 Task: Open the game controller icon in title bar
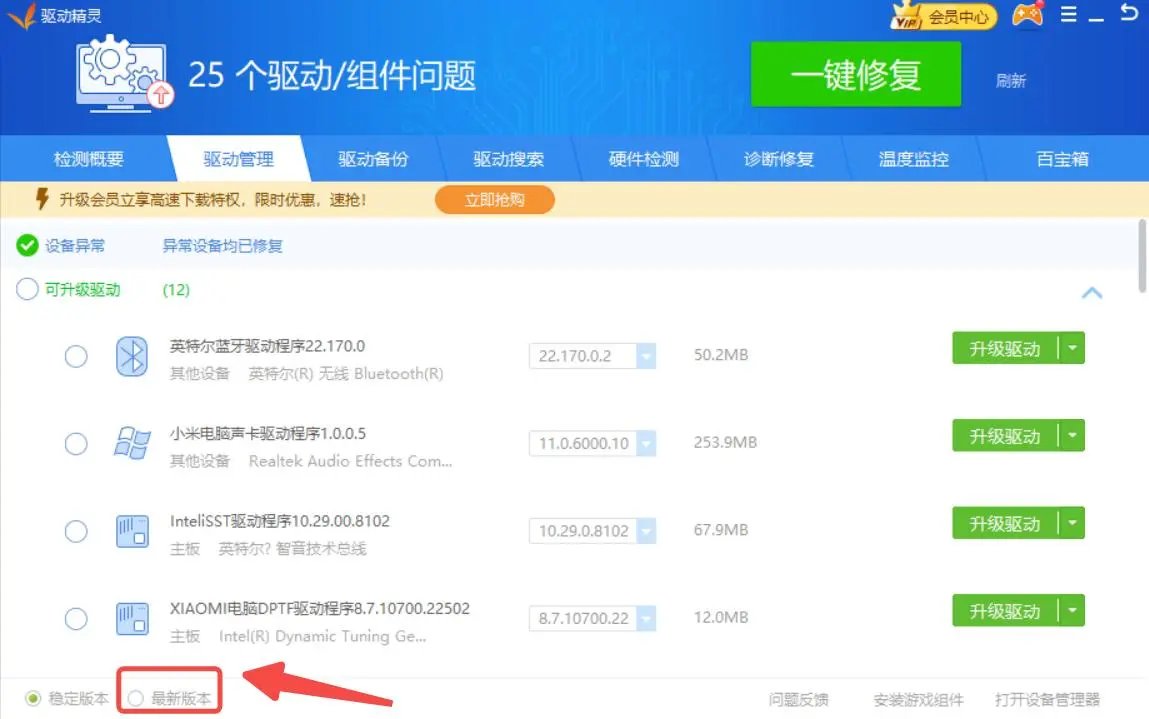click(x=1027, y=15)
